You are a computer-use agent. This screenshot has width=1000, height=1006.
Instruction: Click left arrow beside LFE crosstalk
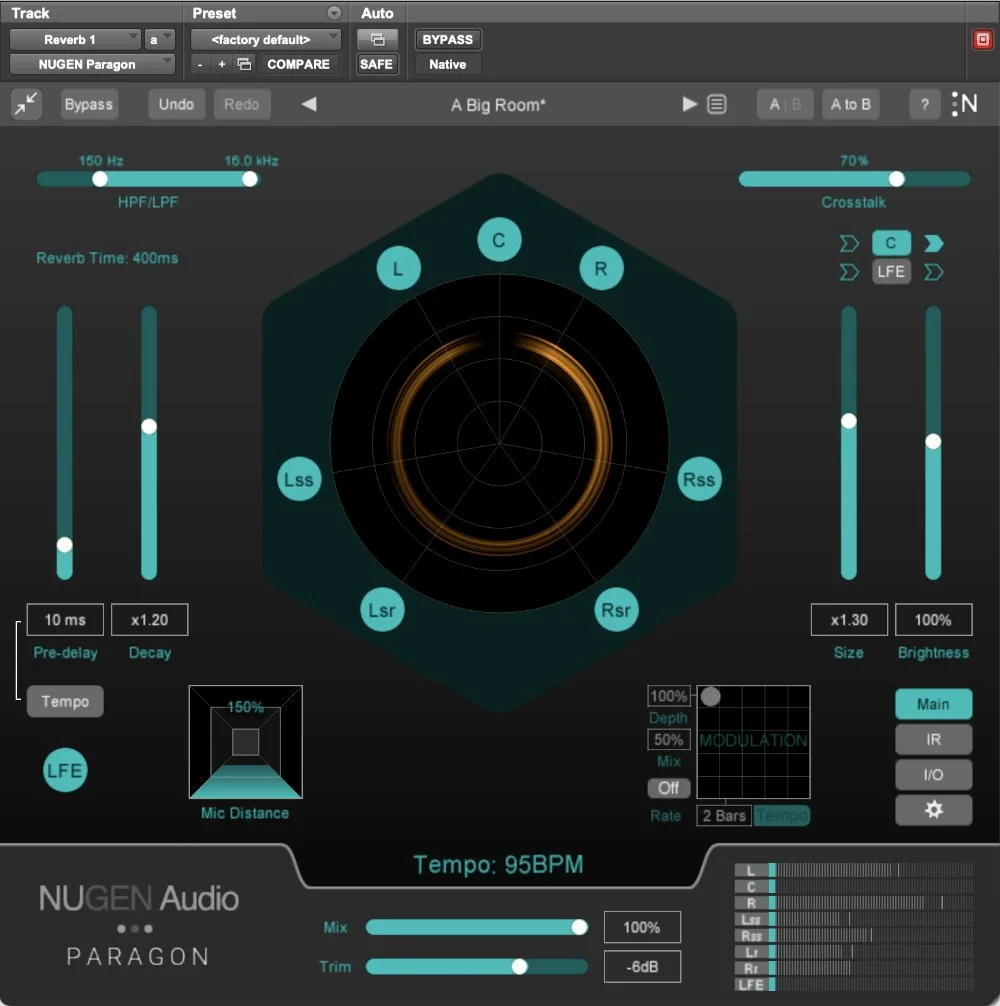pos(849,272)
